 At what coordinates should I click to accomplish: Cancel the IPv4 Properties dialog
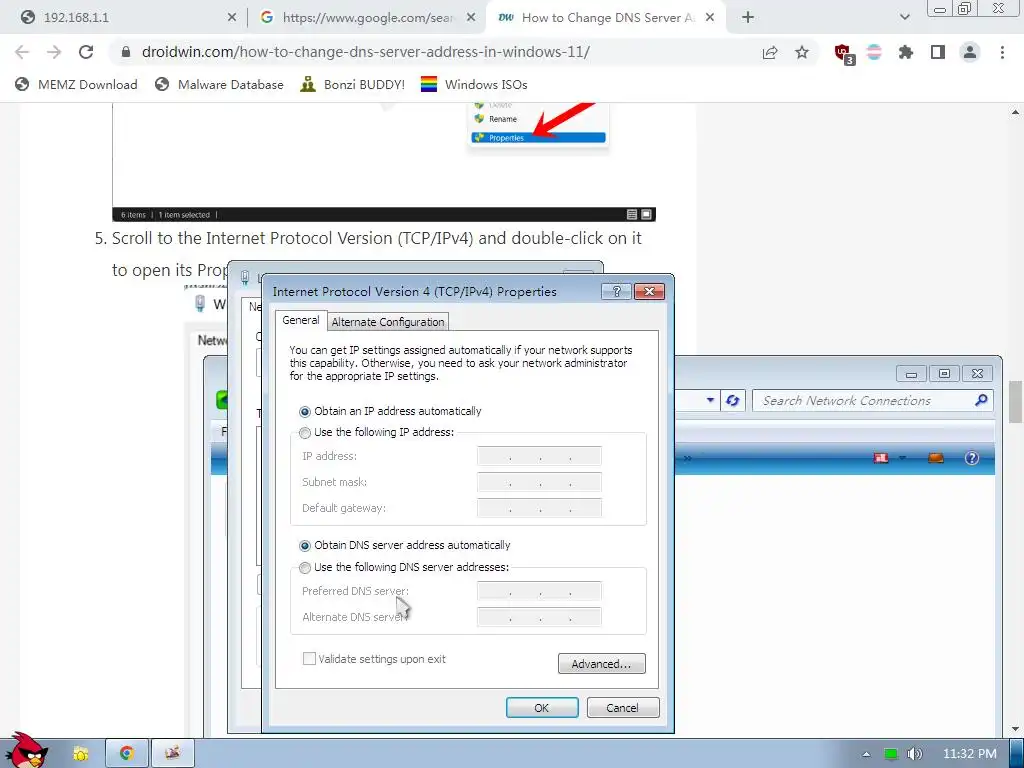pos(622,708)
